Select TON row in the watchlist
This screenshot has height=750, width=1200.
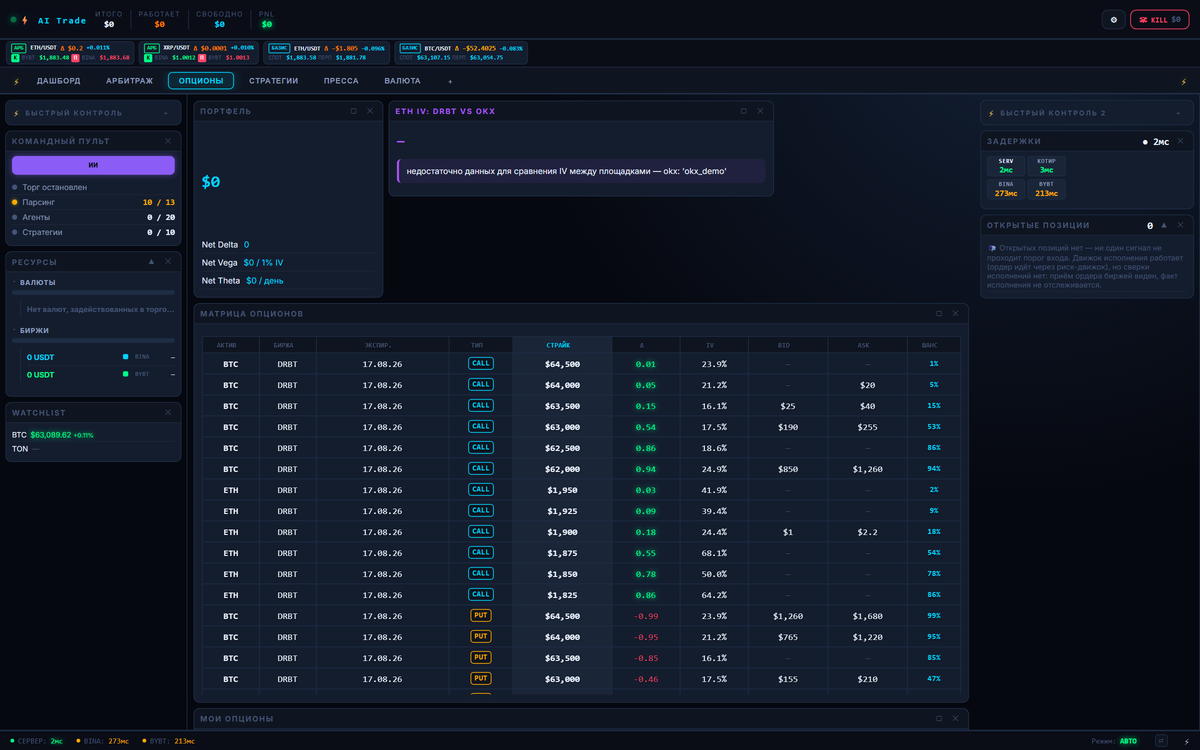tap(93, 449)
